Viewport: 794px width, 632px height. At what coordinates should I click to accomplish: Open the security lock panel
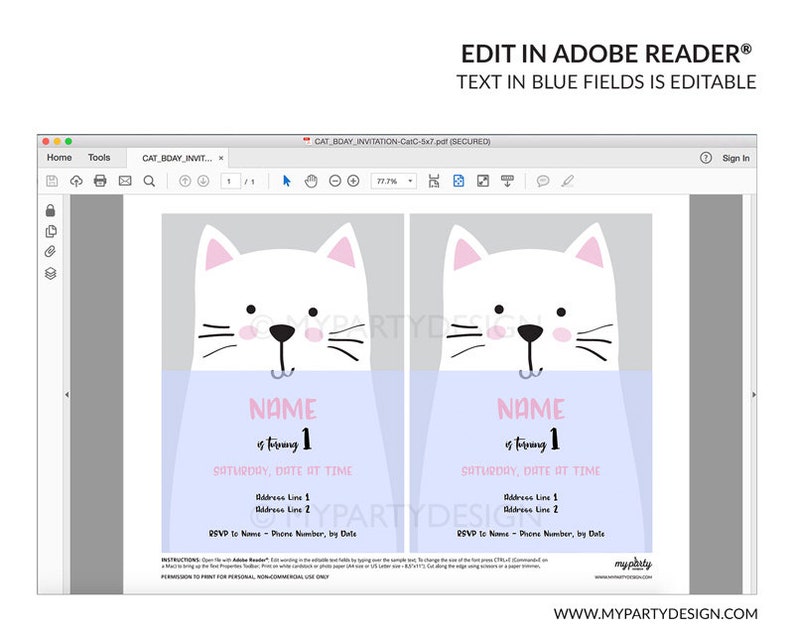[x=50, y=210]
